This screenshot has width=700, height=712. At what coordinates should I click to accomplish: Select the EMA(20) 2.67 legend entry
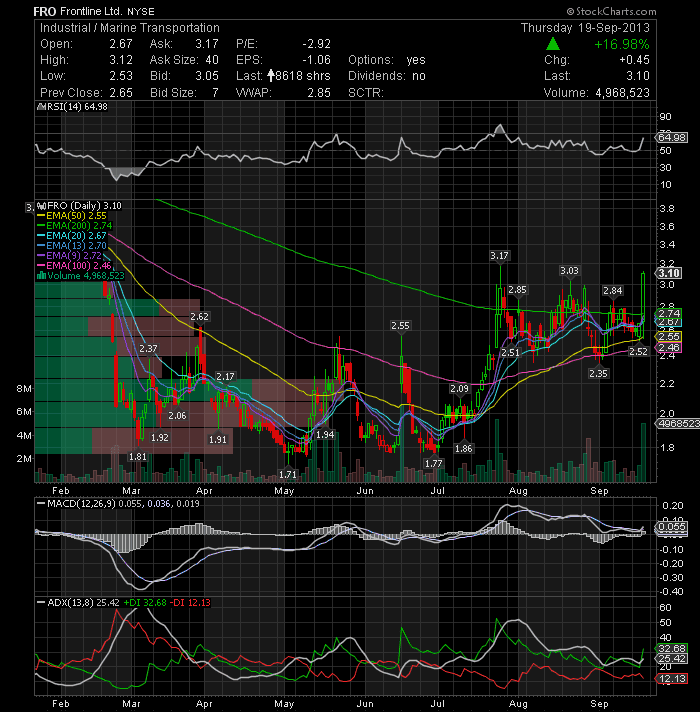click(x=72, y=236)
